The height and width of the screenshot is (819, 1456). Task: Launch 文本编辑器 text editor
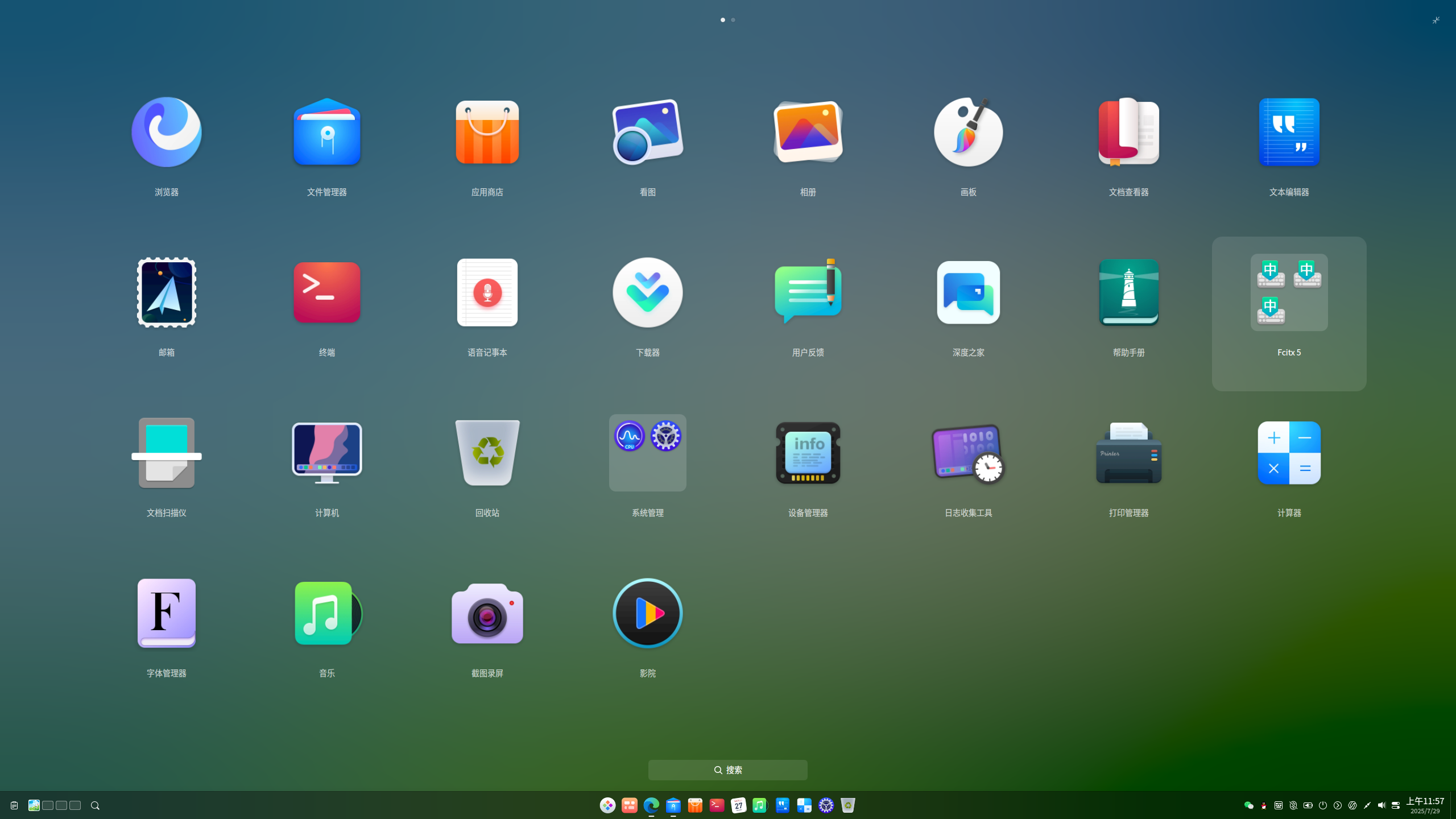[1289, 132]
